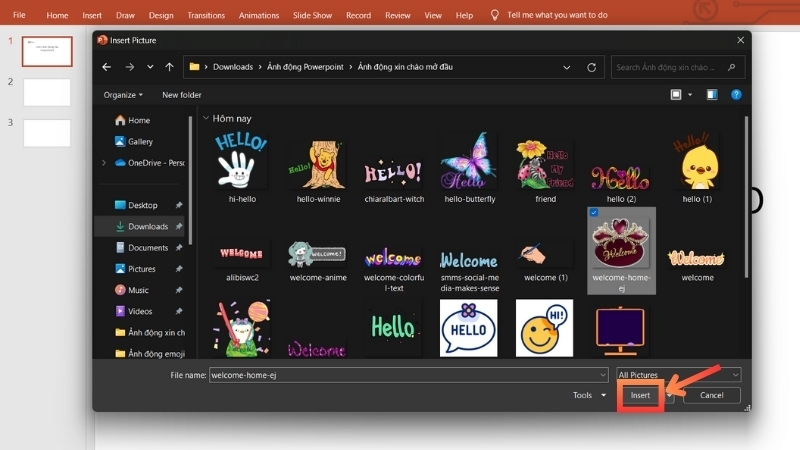Open the Organize dropdown menu
800x450 pixels.
point(123,95)
